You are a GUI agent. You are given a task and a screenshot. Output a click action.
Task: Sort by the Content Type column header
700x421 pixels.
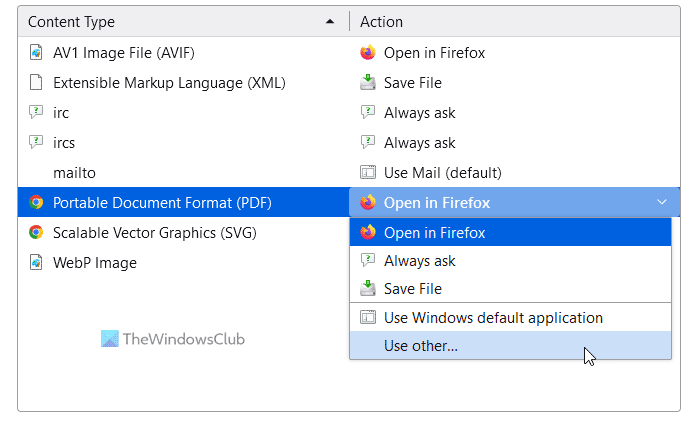click(180, 21)
